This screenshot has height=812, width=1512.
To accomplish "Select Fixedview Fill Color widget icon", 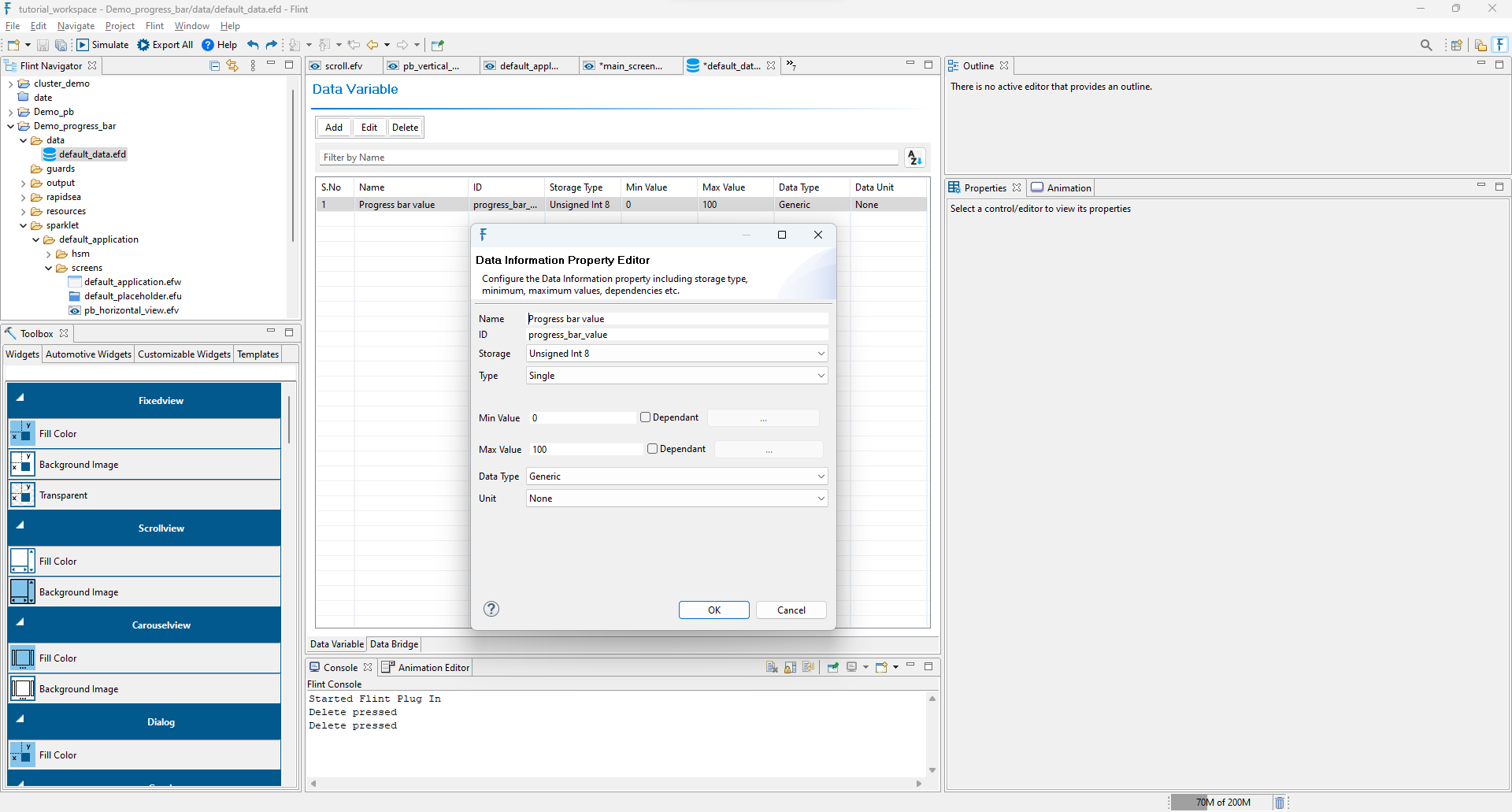I will click(22, 434).
